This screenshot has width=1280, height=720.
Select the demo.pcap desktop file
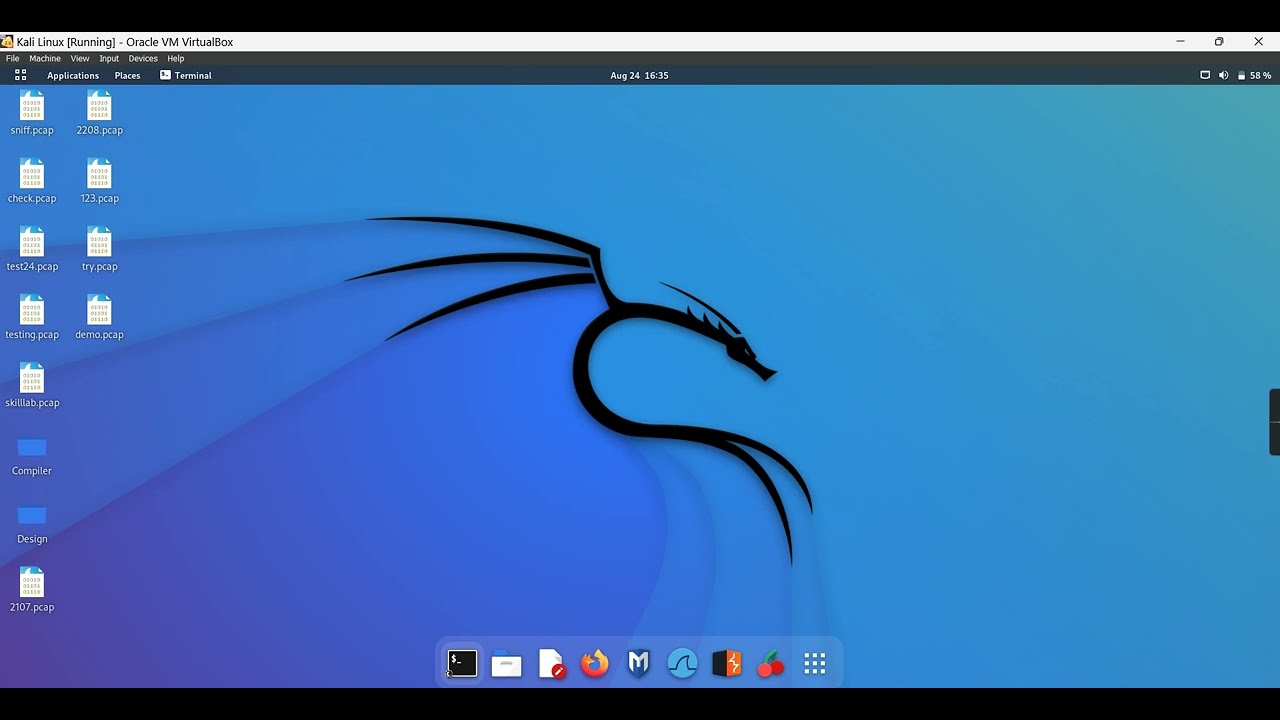click(x=99, y=317)
